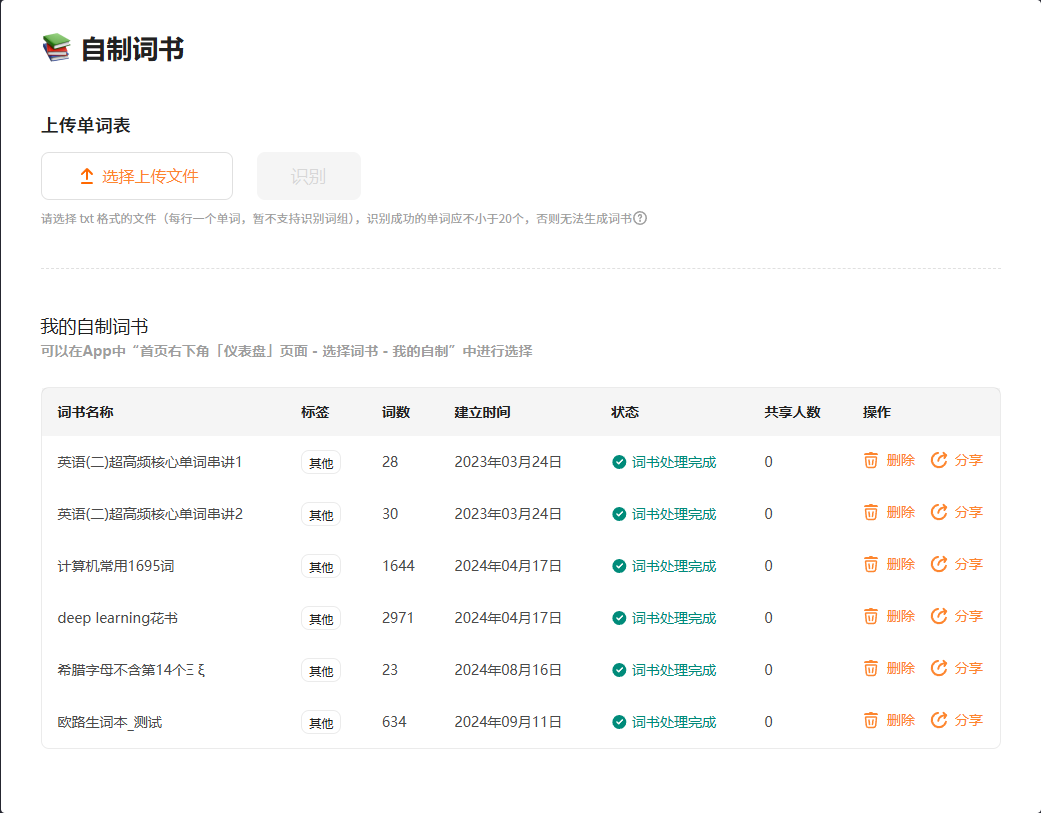
Task: Click the upload arrow icon
Action: click(87, 177)
